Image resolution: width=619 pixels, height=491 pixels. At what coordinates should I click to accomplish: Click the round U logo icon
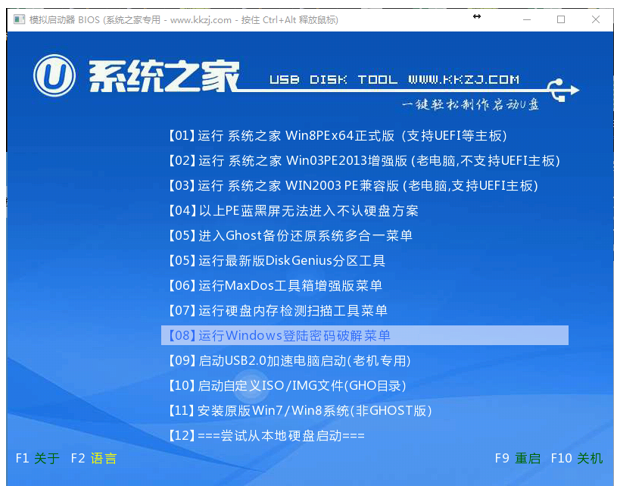point(54,75)
